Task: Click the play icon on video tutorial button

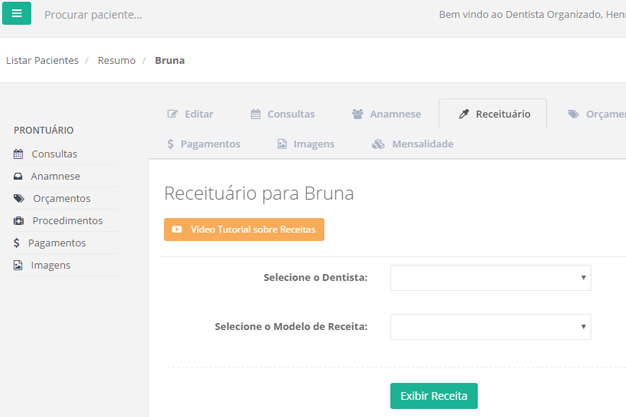Action: tap(177, 229)
